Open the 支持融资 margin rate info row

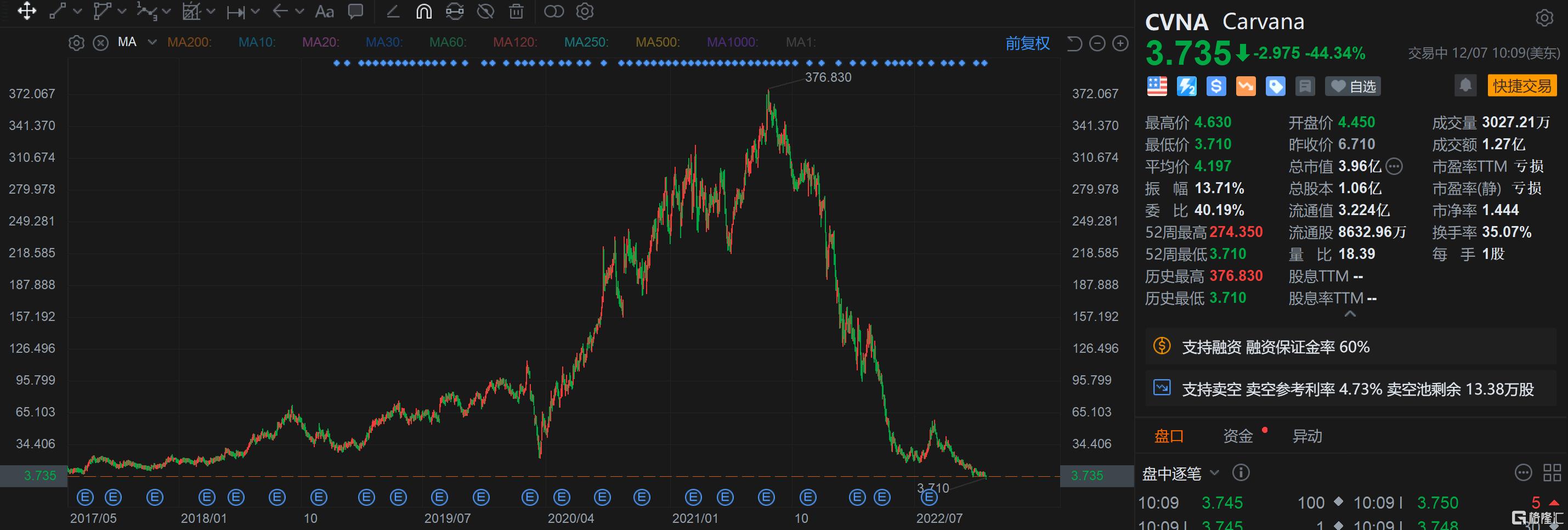[1351, 347]
